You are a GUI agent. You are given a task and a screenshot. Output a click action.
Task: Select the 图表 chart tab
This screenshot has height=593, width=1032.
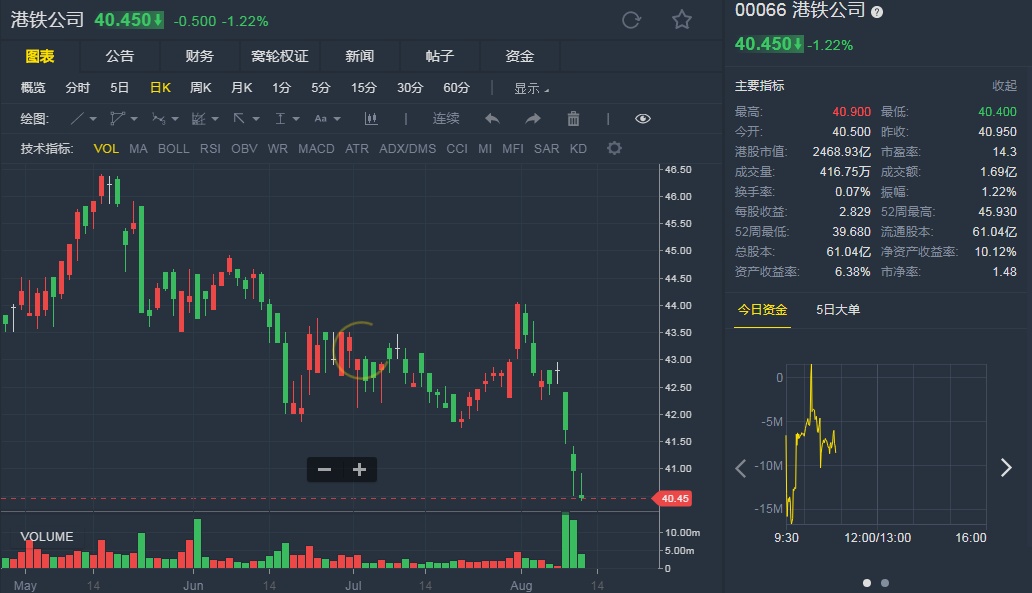tap(39, 56)
